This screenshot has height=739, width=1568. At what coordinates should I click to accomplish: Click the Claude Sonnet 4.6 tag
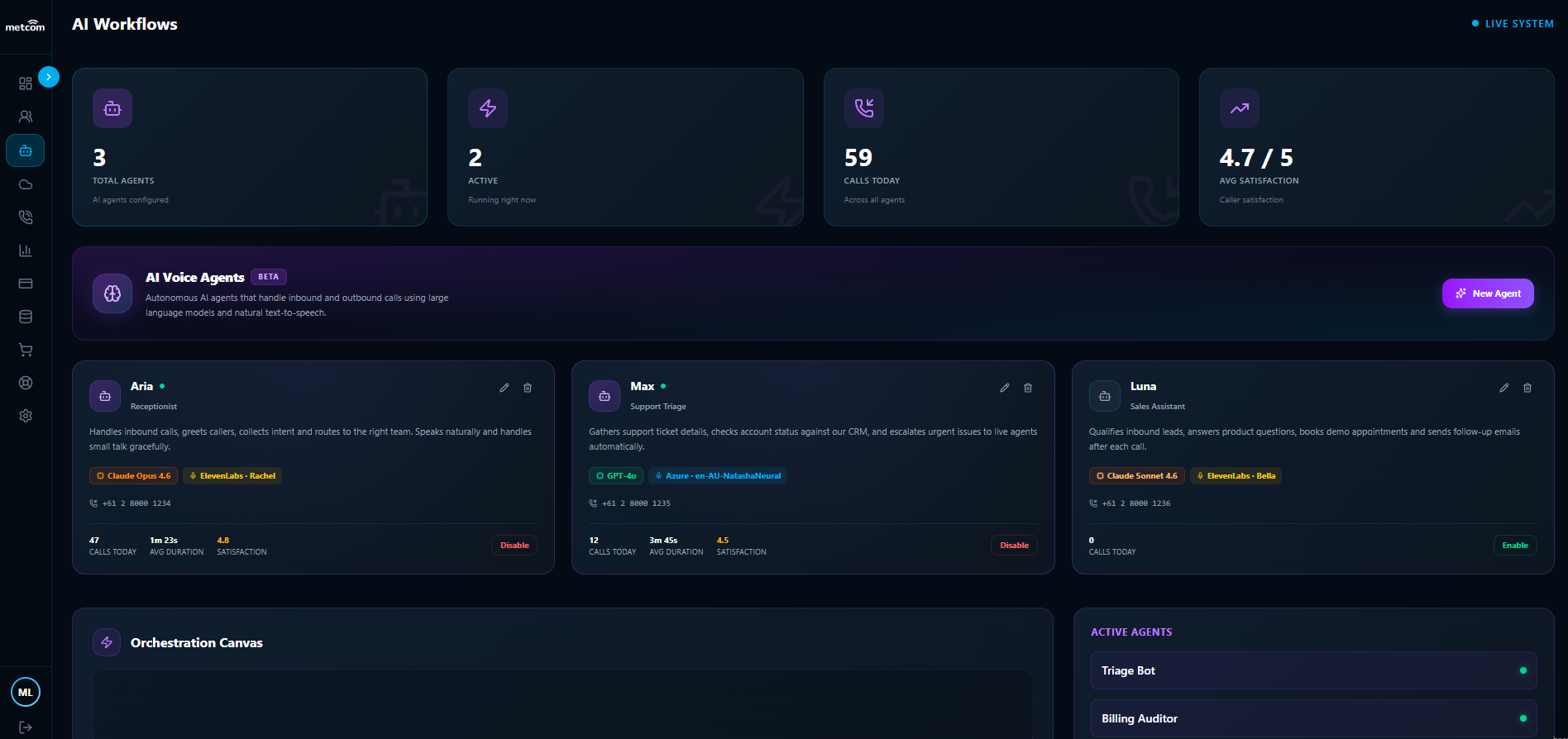(1137, 476)
